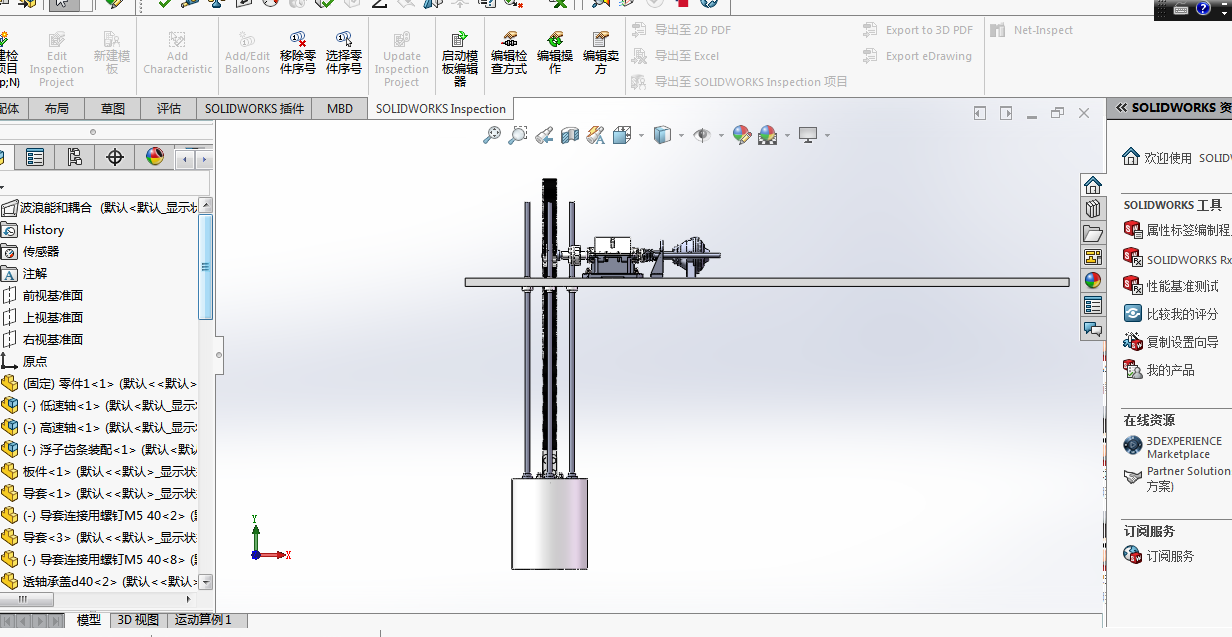Click the 选择零件序号 select balloons tool
The image size is (1232, 637).
[344, 52]
